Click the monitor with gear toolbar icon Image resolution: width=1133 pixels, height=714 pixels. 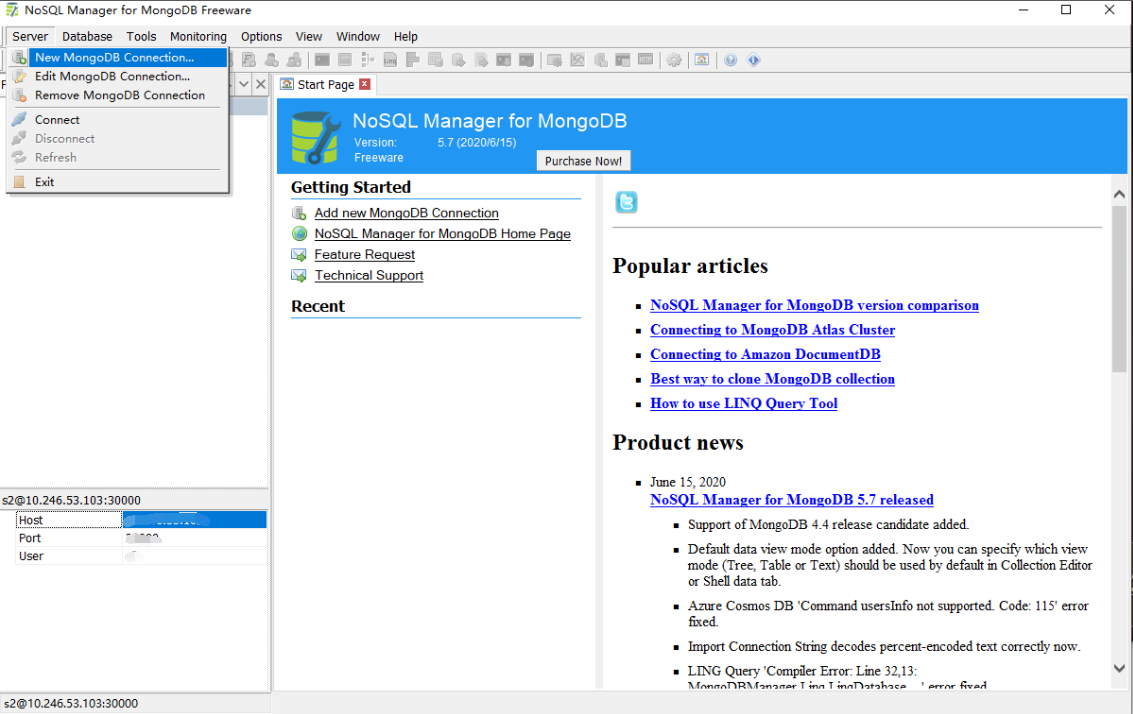[554, 60]
